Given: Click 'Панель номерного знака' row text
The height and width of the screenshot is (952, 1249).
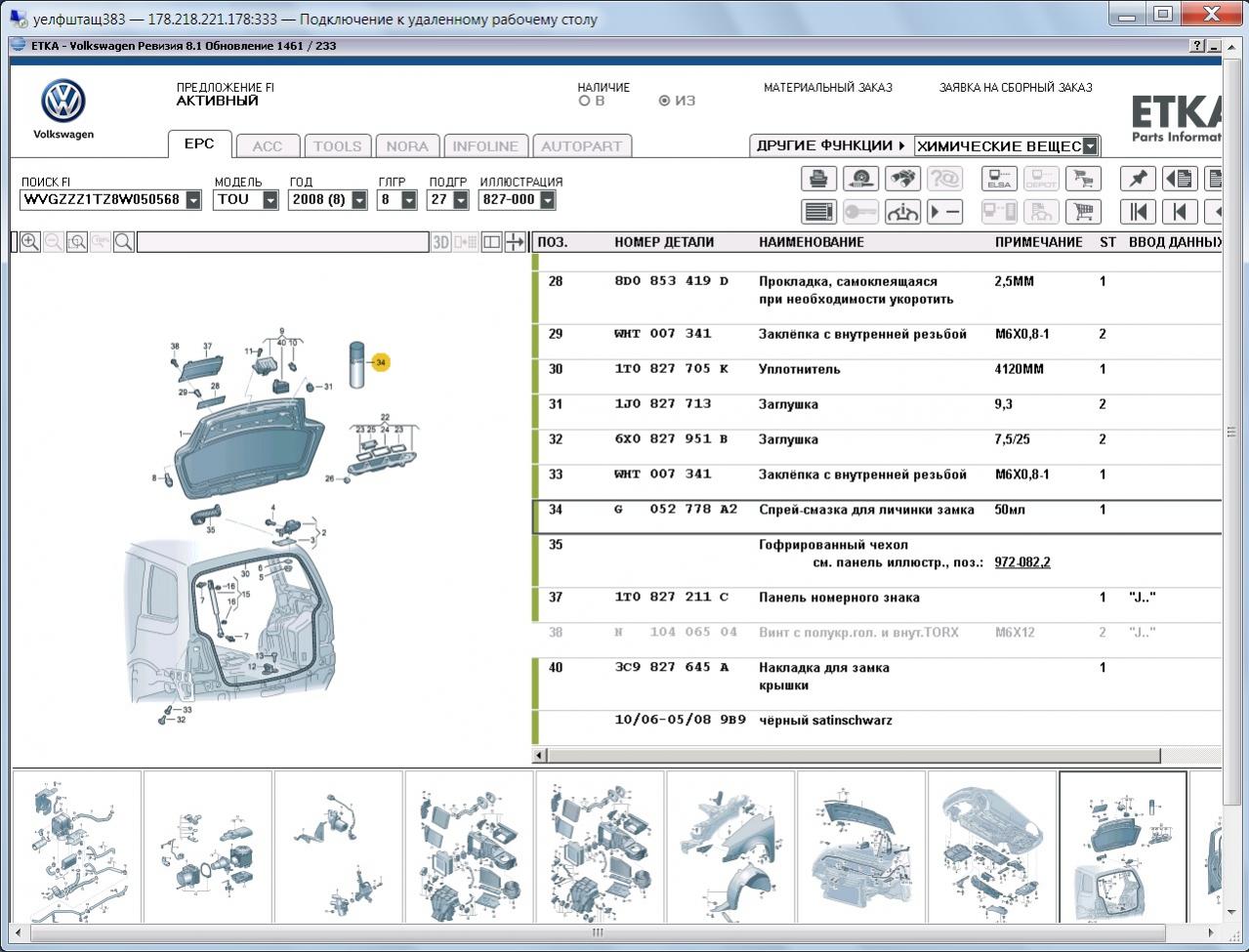Looking at the screenshot, I should click(x=839, y=598).
